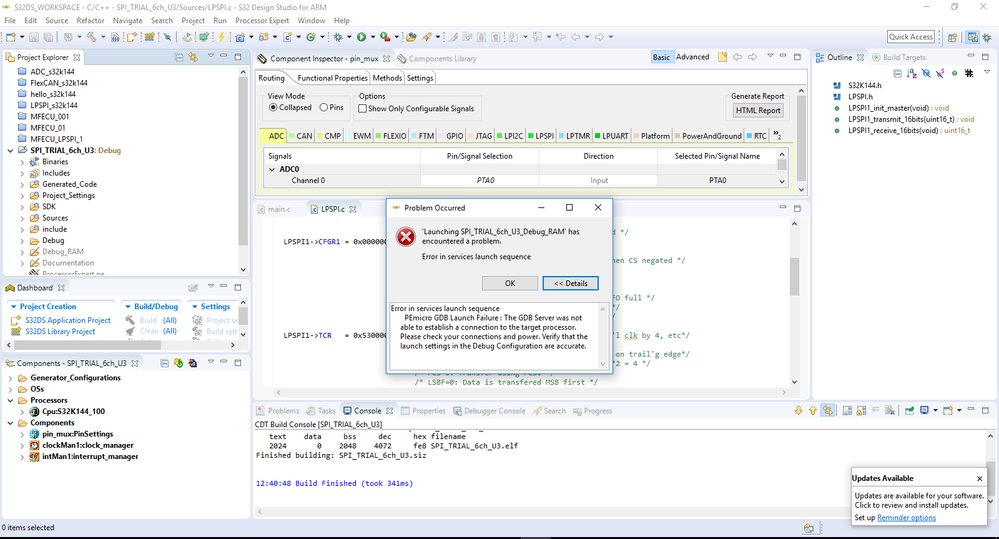This screenshot has width=999, height=539.
Task: Collapse the Project Creation dashboard section
Action: tap(13, 306)
